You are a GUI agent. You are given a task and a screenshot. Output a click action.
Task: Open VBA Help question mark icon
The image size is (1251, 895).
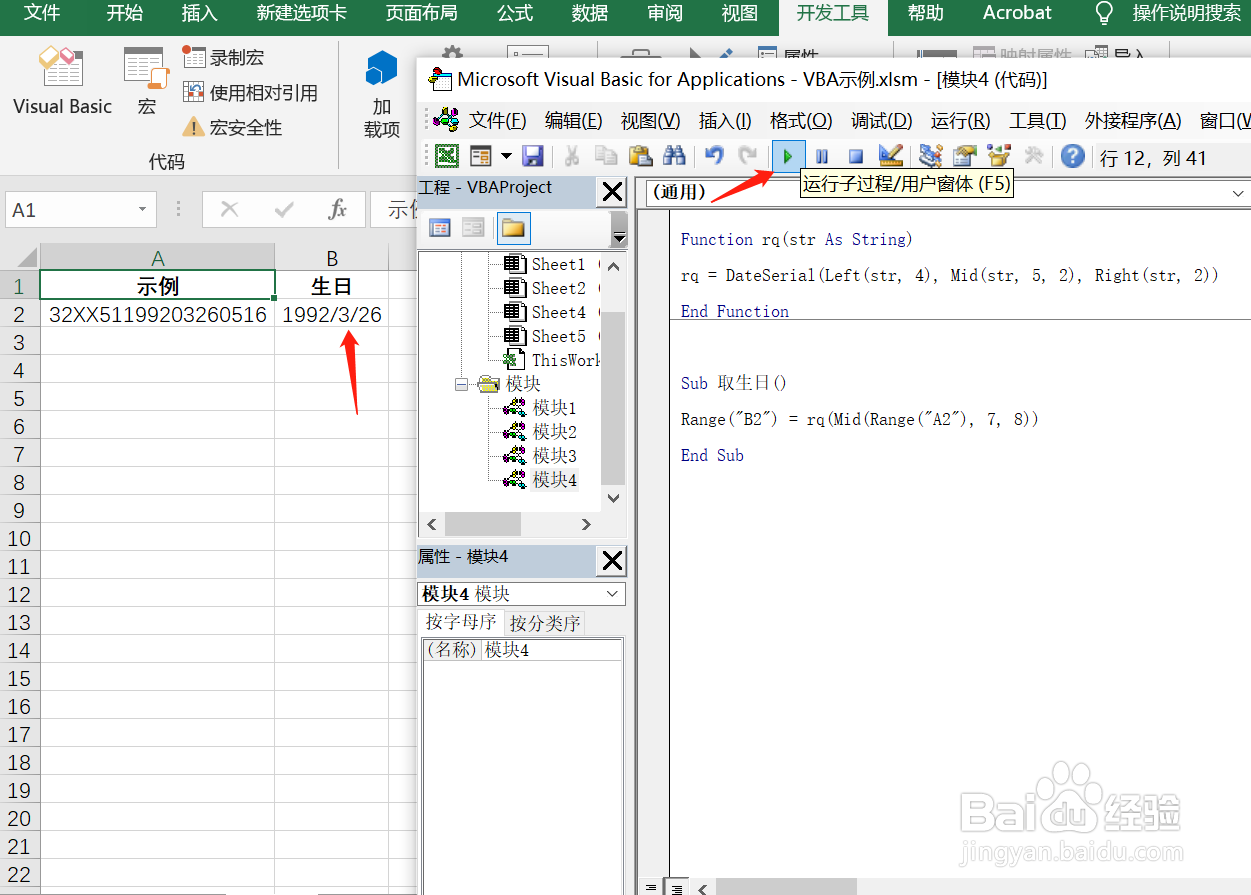click(1073, 156)
